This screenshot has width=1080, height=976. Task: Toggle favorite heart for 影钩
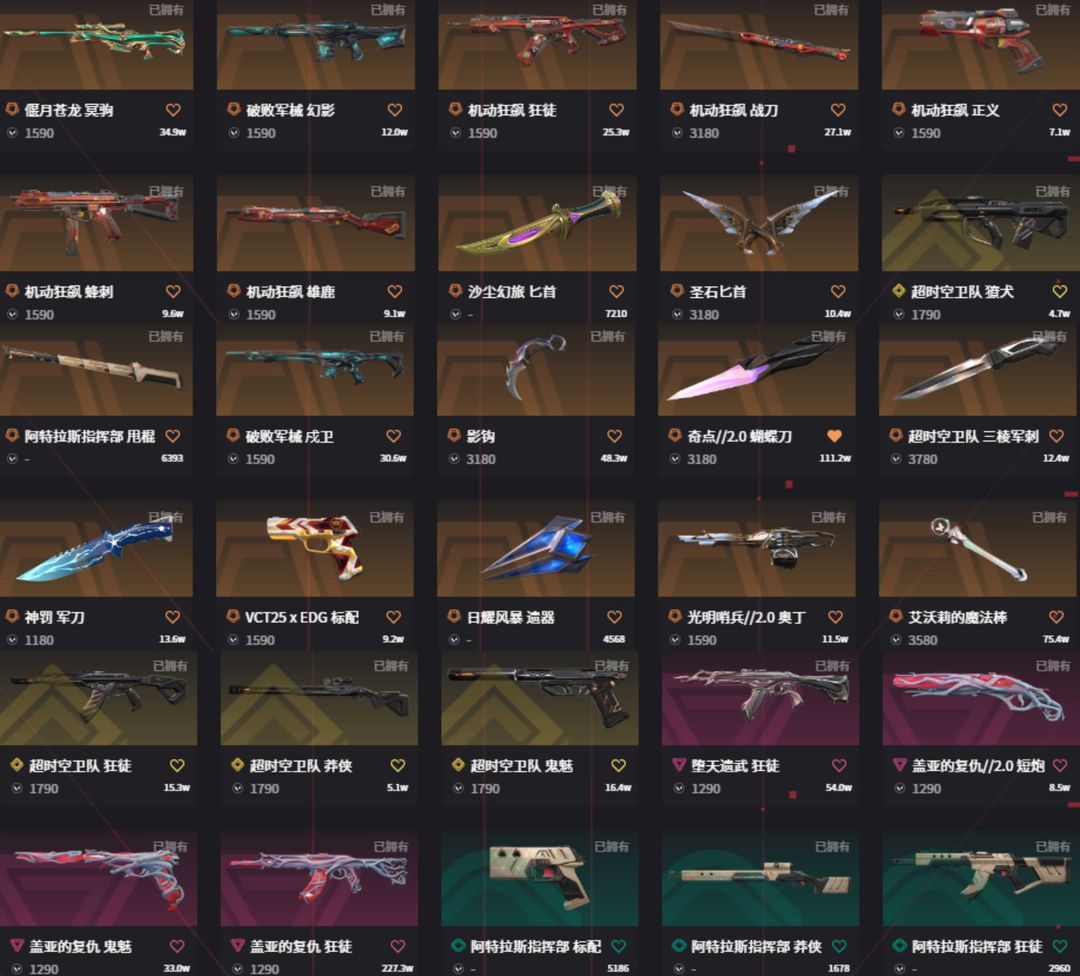click(614, 435)
